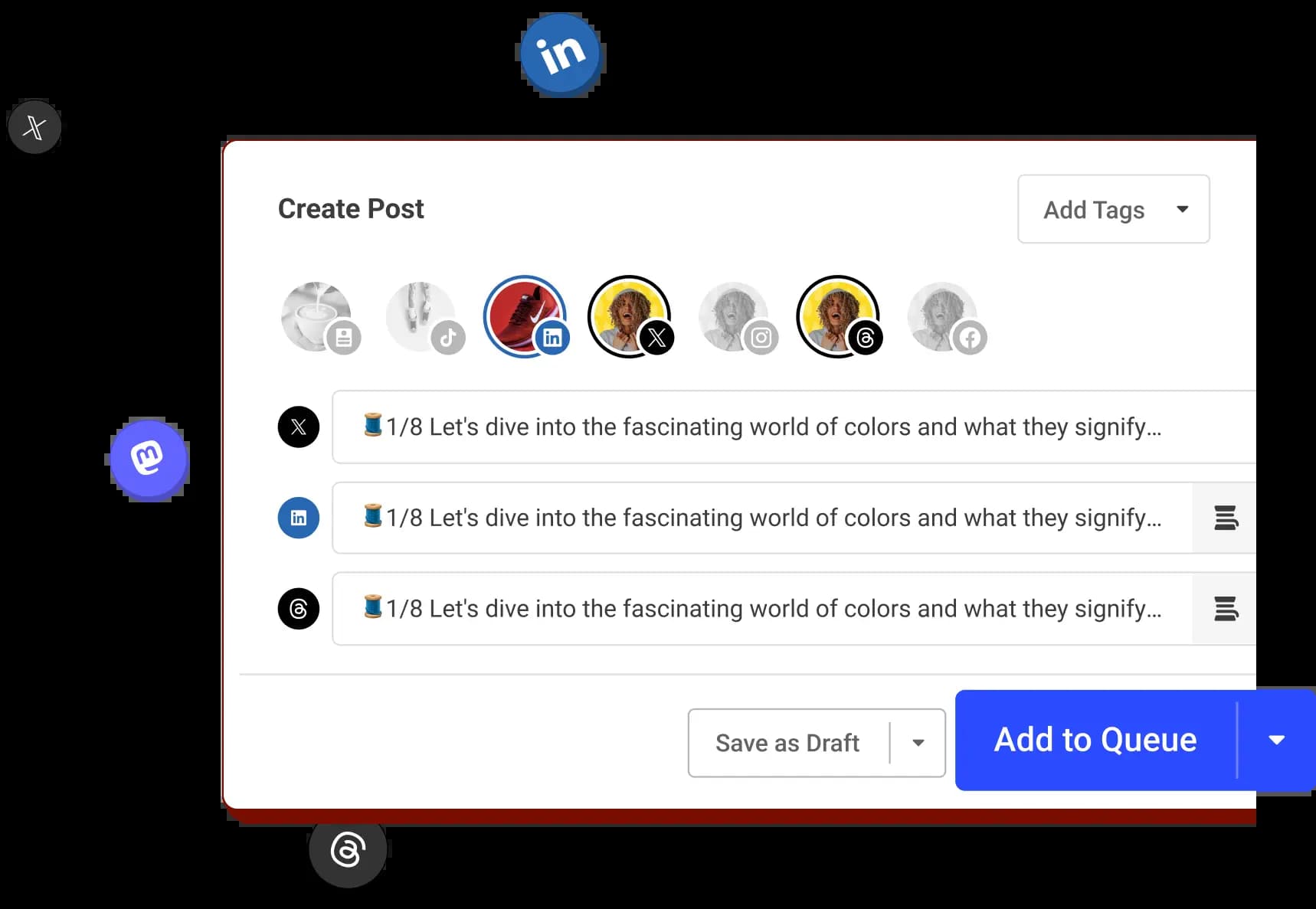This screenshot has height=909, width=1316.
Task: Open the Add Tags dropdown
Action: pyautogui.click(x=1113, y=209)
